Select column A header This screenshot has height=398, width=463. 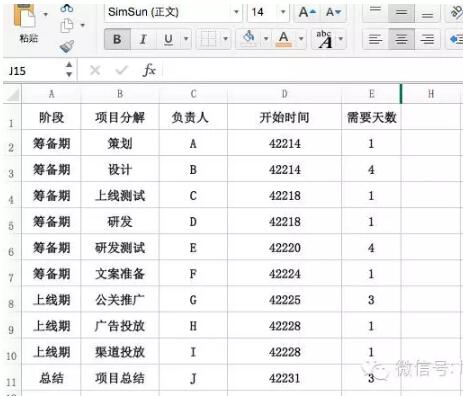(x=51, y=94)
